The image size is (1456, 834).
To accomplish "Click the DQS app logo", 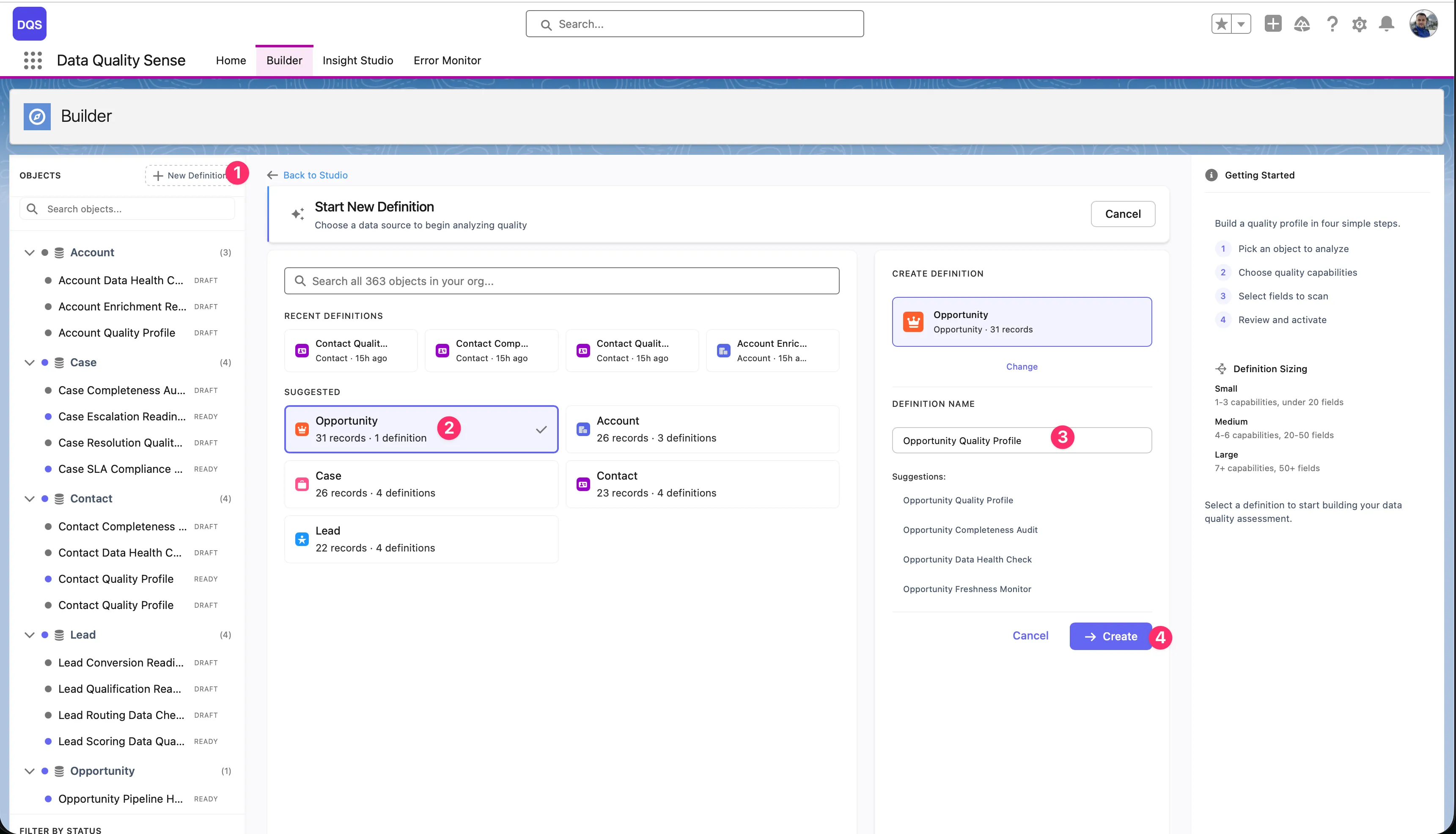I will pyautogui.click(x=29, y=24).
